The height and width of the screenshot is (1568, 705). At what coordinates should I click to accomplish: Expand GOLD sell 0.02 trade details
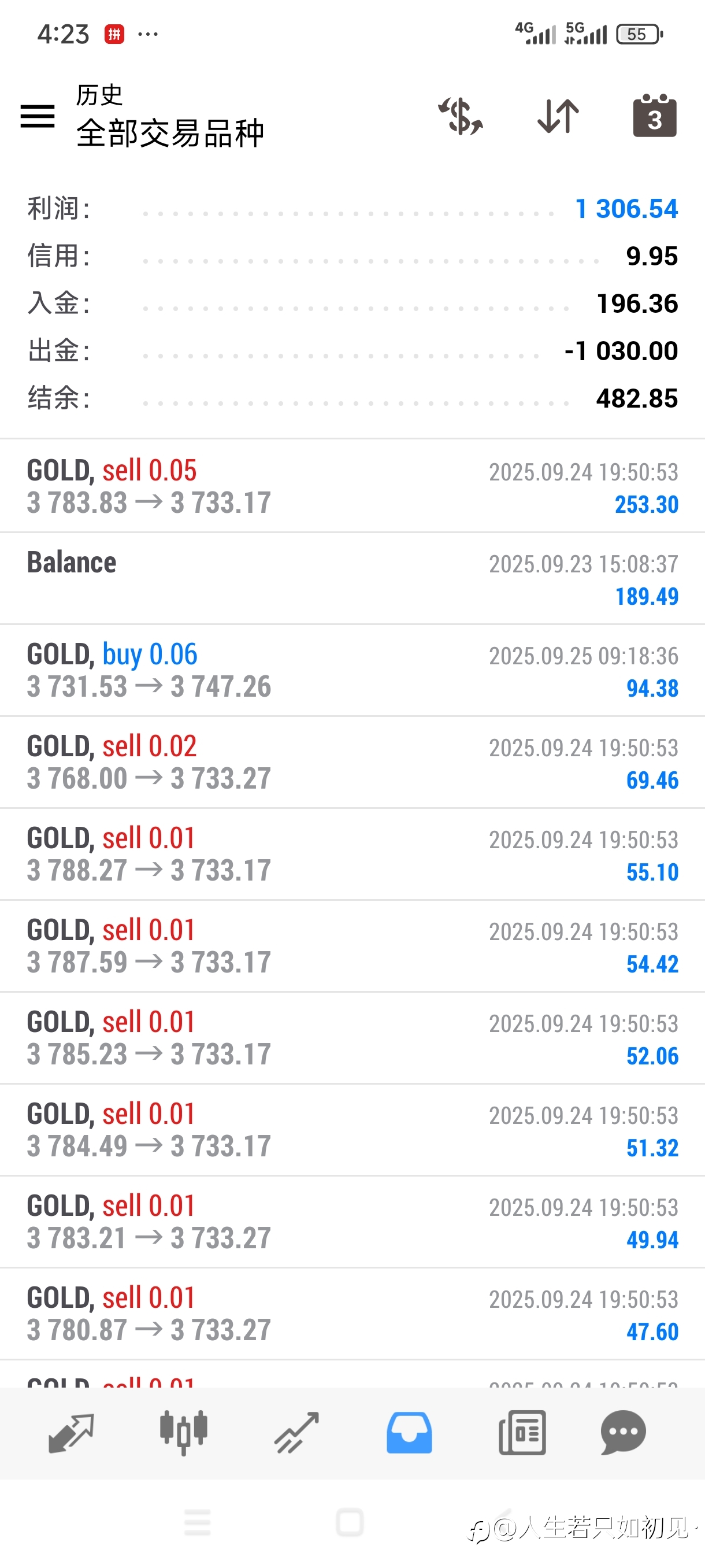[352, 762]
